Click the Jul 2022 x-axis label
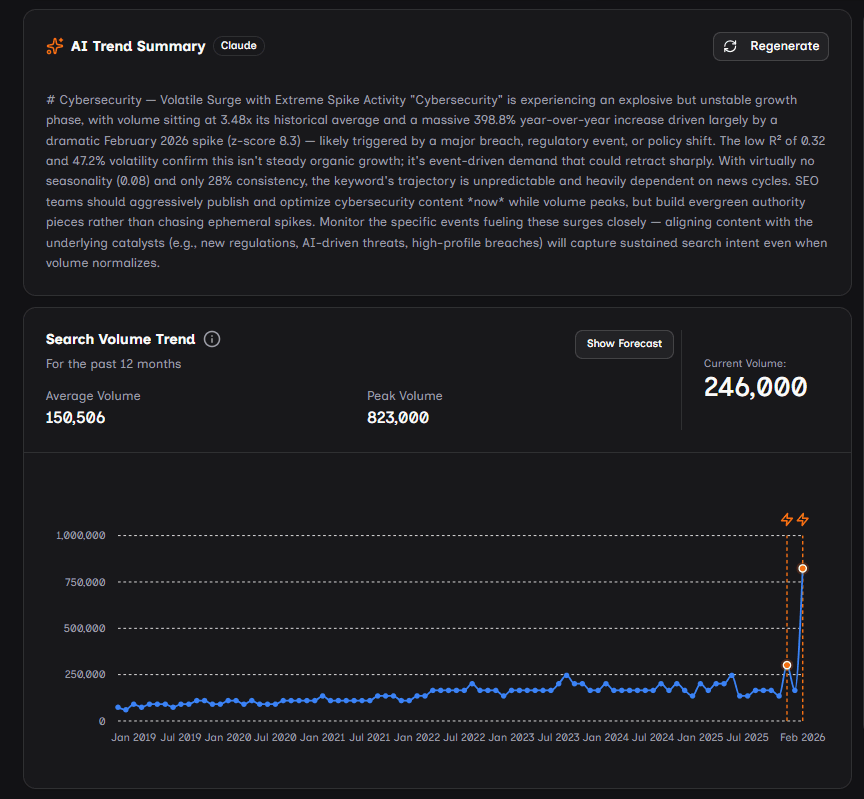864x799 pixels. [x=464, y=737]
